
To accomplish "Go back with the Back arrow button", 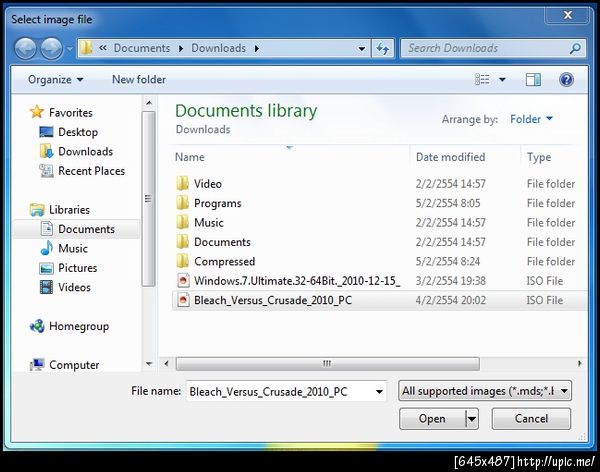I will click(25, 49).
